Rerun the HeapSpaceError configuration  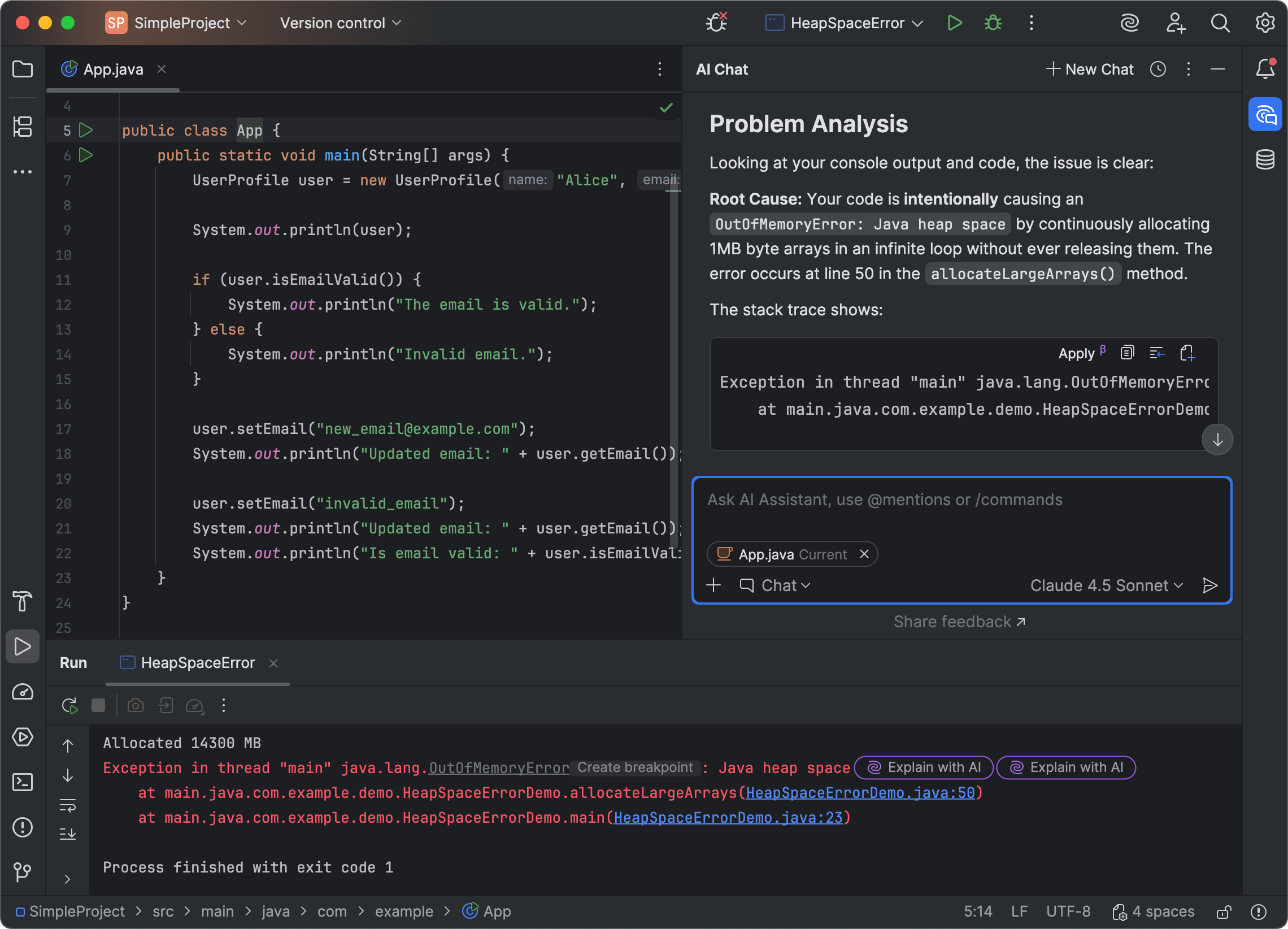69,706
